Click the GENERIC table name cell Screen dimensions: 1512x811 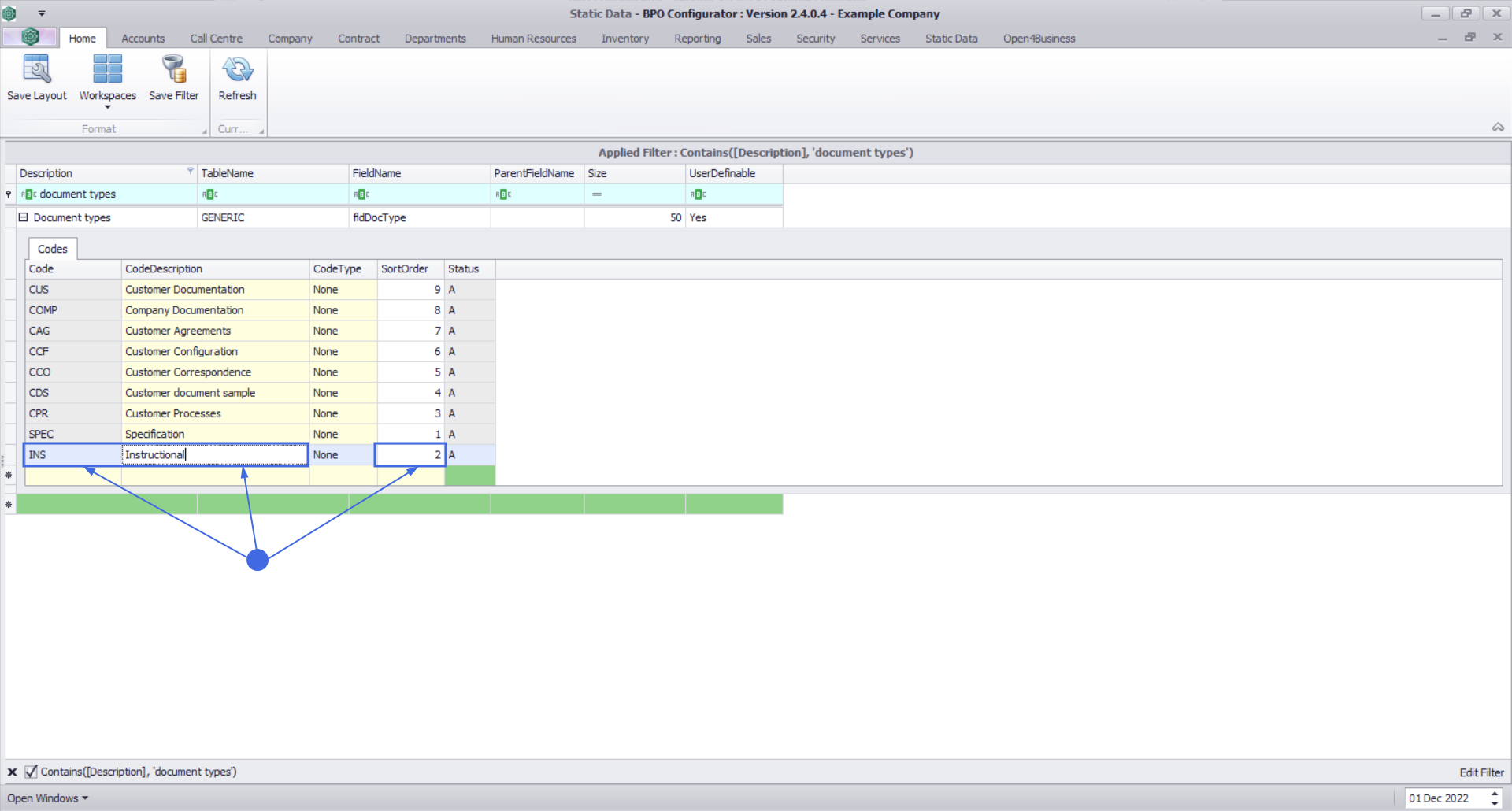click(x=272, y=217)
